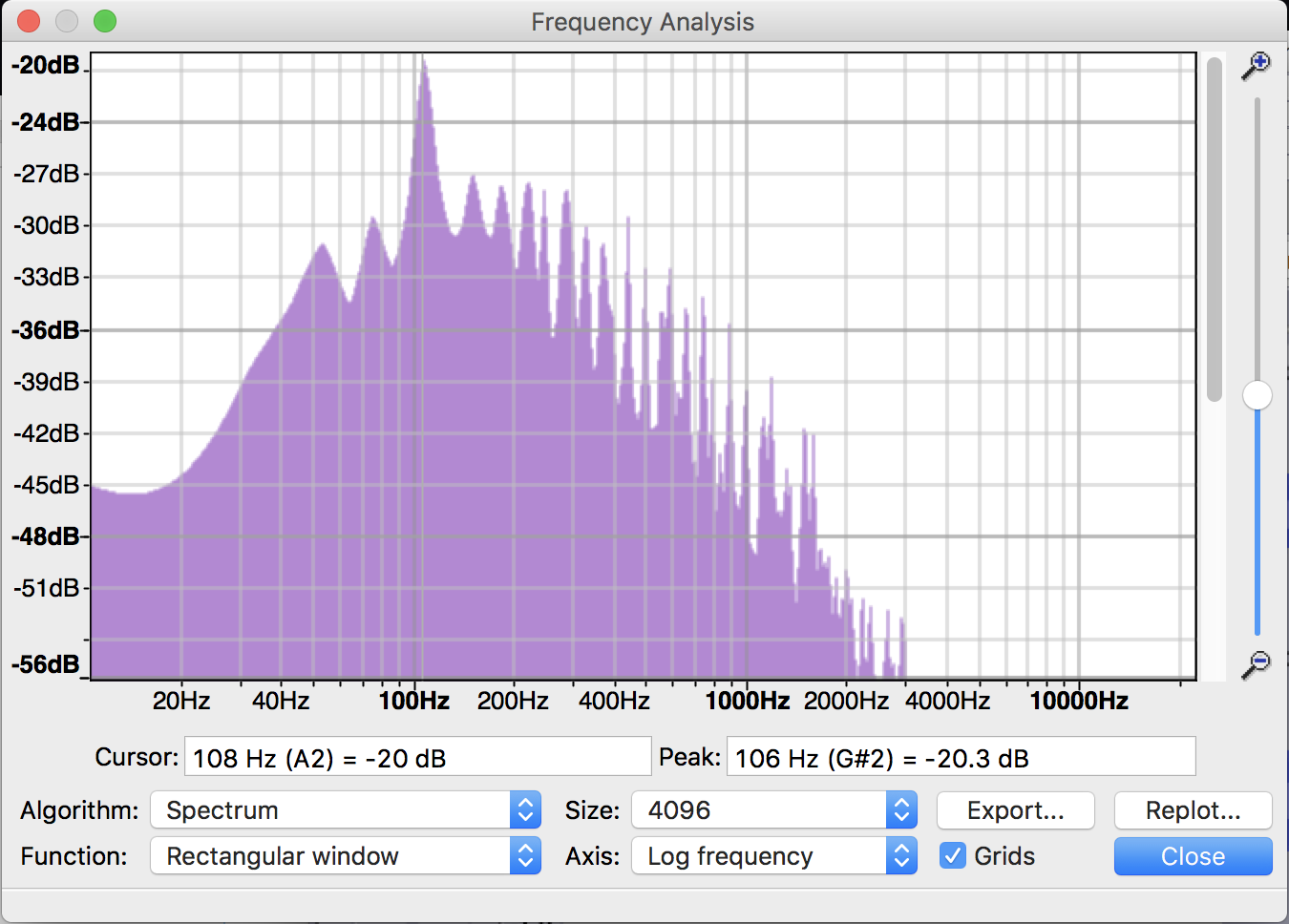Click the -20dB label on level axis
Viewport: 1289px width, 924px height.
point(45,65)
